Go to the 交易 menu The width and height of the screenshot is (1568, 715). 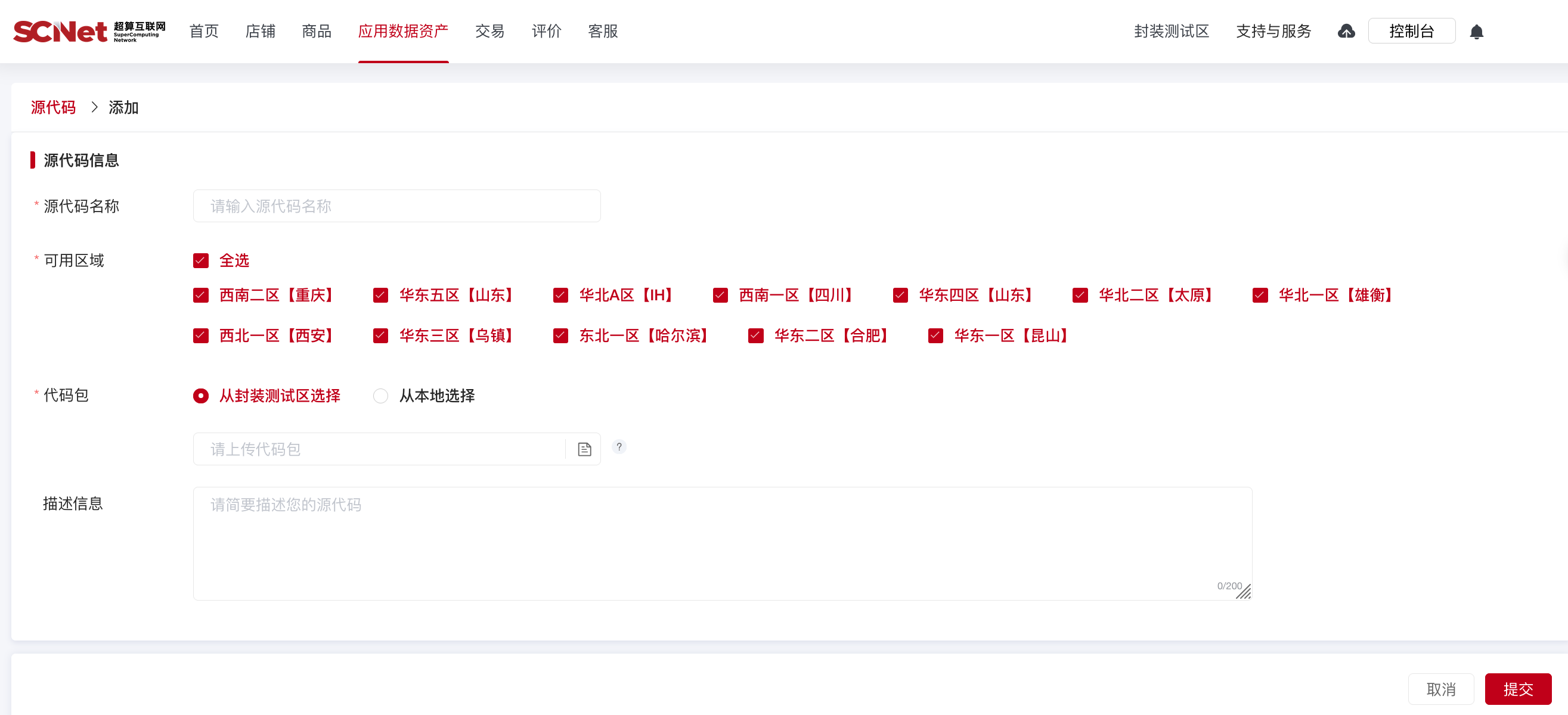tap(489, 31)
